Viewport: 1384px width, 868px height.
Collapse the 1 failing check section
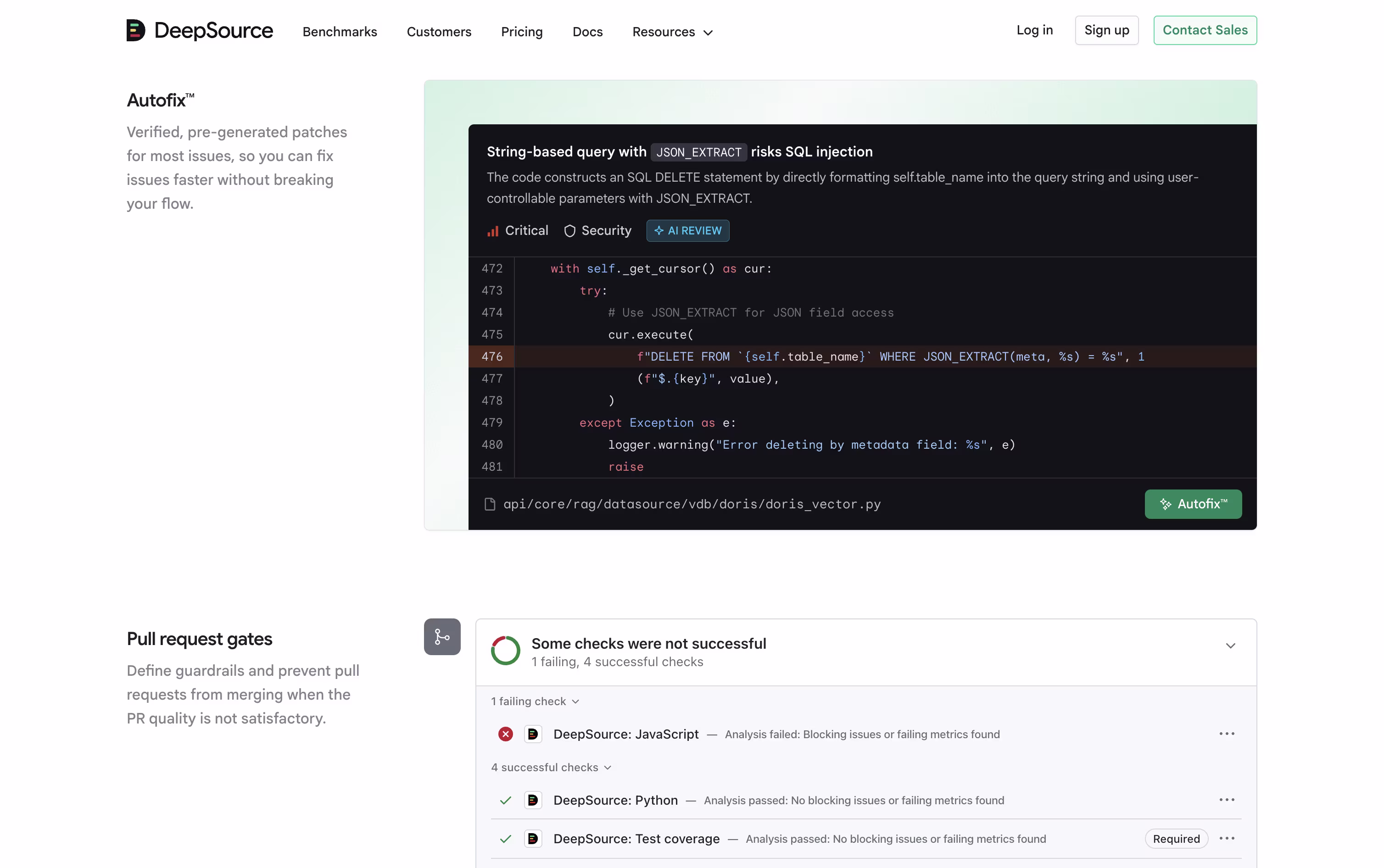[x=535, y=701]
